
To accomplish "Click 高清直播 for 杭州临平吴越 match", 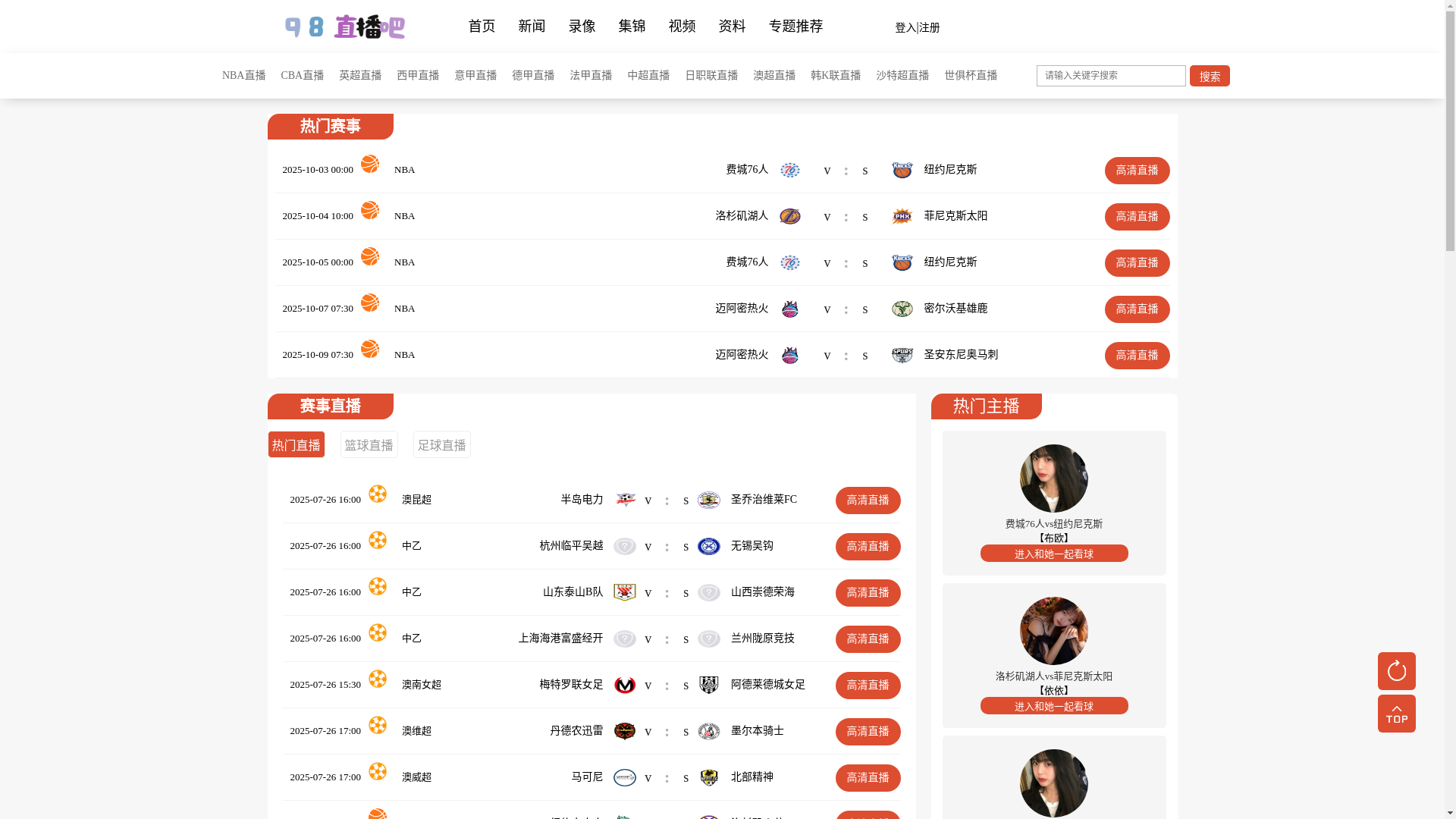I will (x=868, y=547).
